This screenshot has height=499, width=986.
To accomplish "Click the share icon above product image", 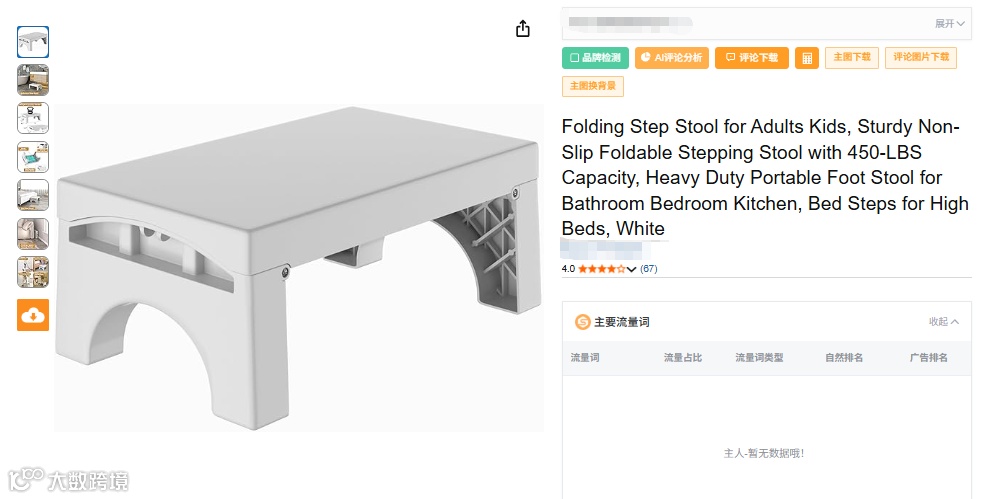I will [x=522, y=29].
